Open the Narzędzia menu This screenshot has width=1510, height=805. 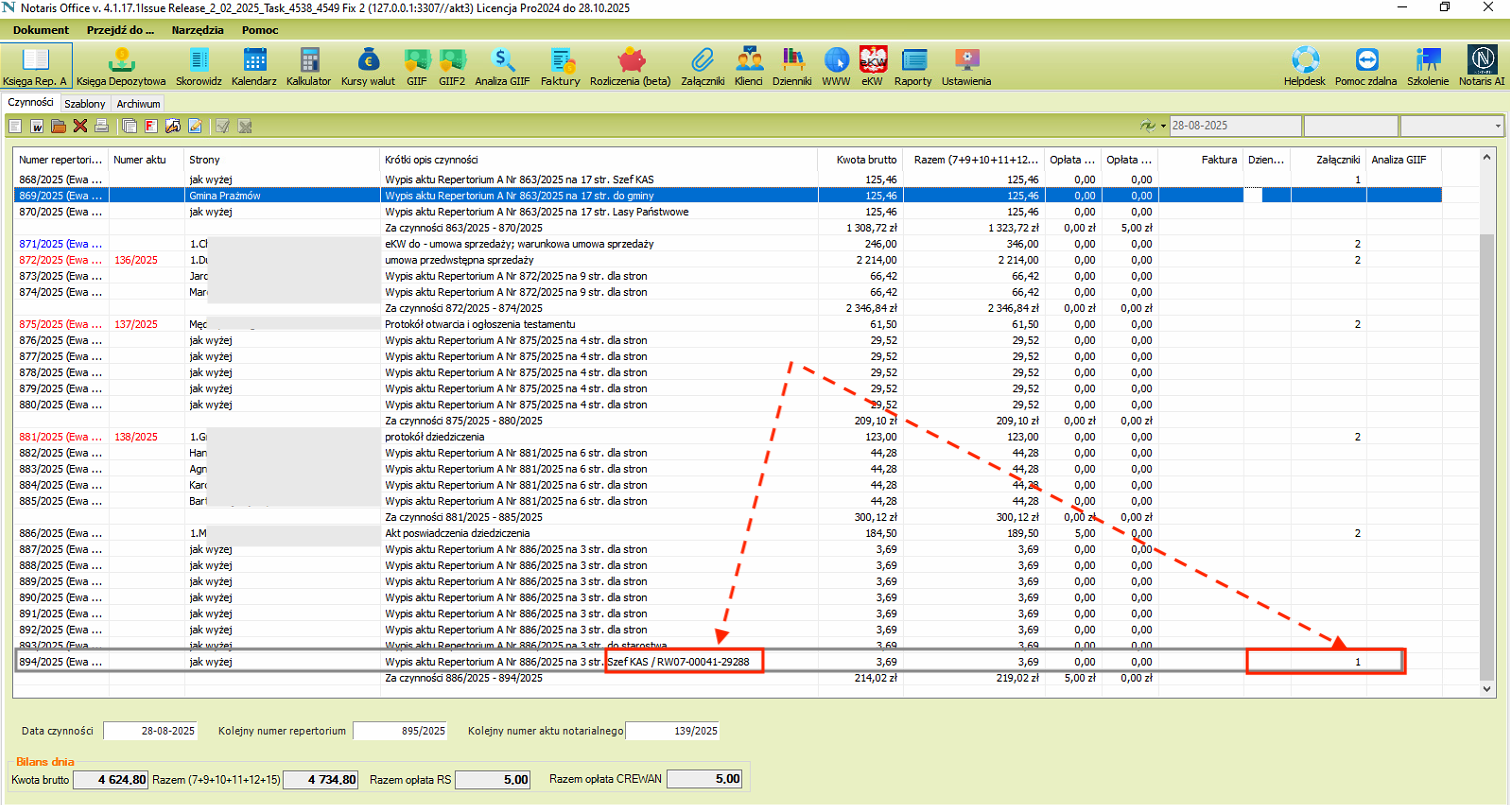pos(197,30)
